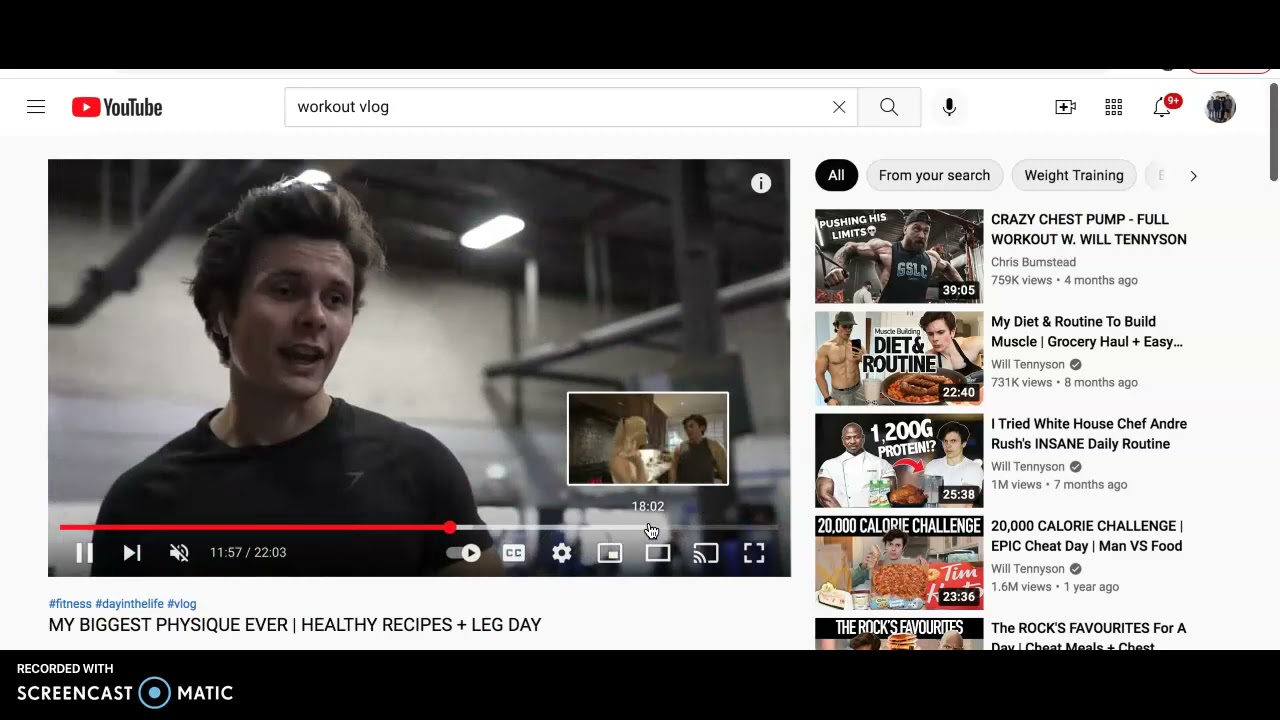The width and height of the screenshot is (1280, 720).
Task: Open the YouTube apps grid icon
Action: (x=1114, y=107)
